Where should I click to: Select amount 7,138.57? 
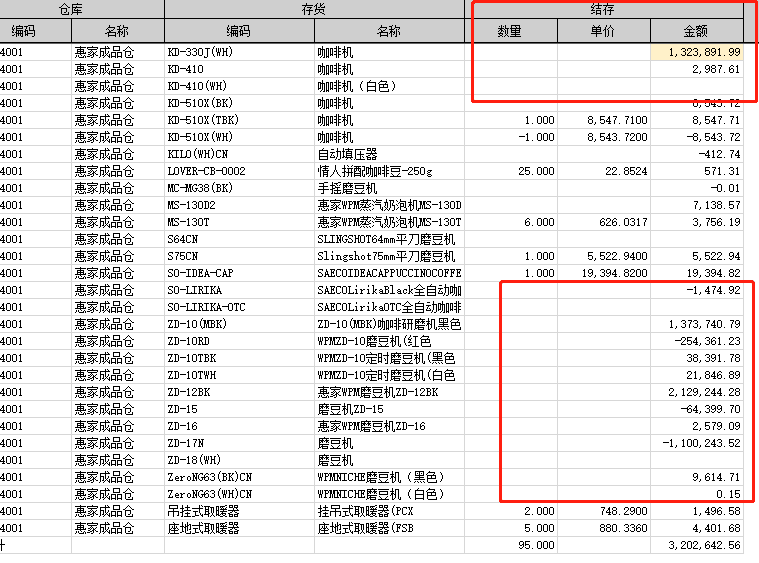click(x=697, y=205)
